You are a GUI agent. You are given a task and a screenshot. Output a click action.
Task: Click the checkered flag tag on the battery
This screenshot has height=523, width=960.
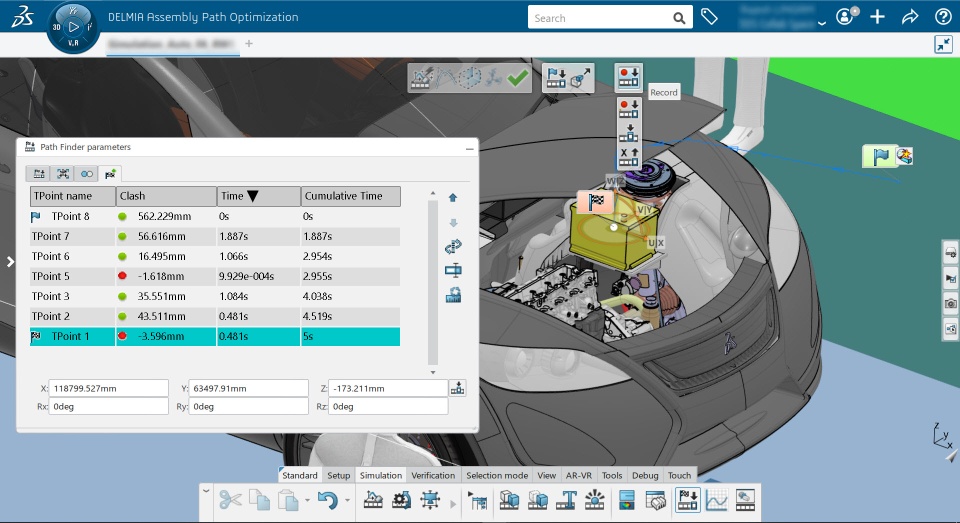pyautogui.click(x=596, y=201)
